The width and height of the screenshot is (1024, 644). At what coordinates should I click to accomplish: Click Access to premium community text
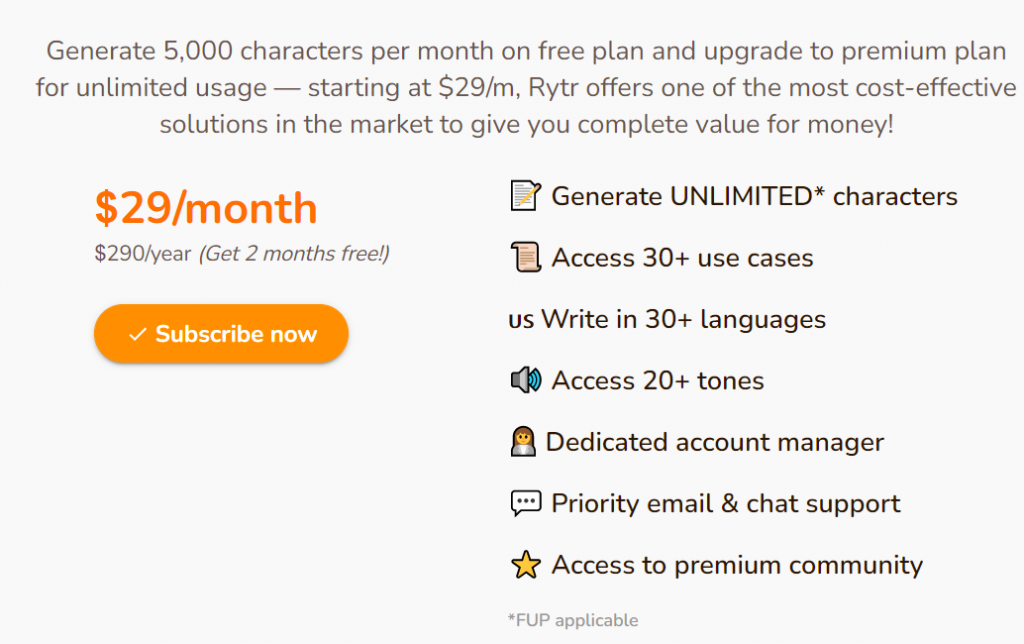click(737, 565)
